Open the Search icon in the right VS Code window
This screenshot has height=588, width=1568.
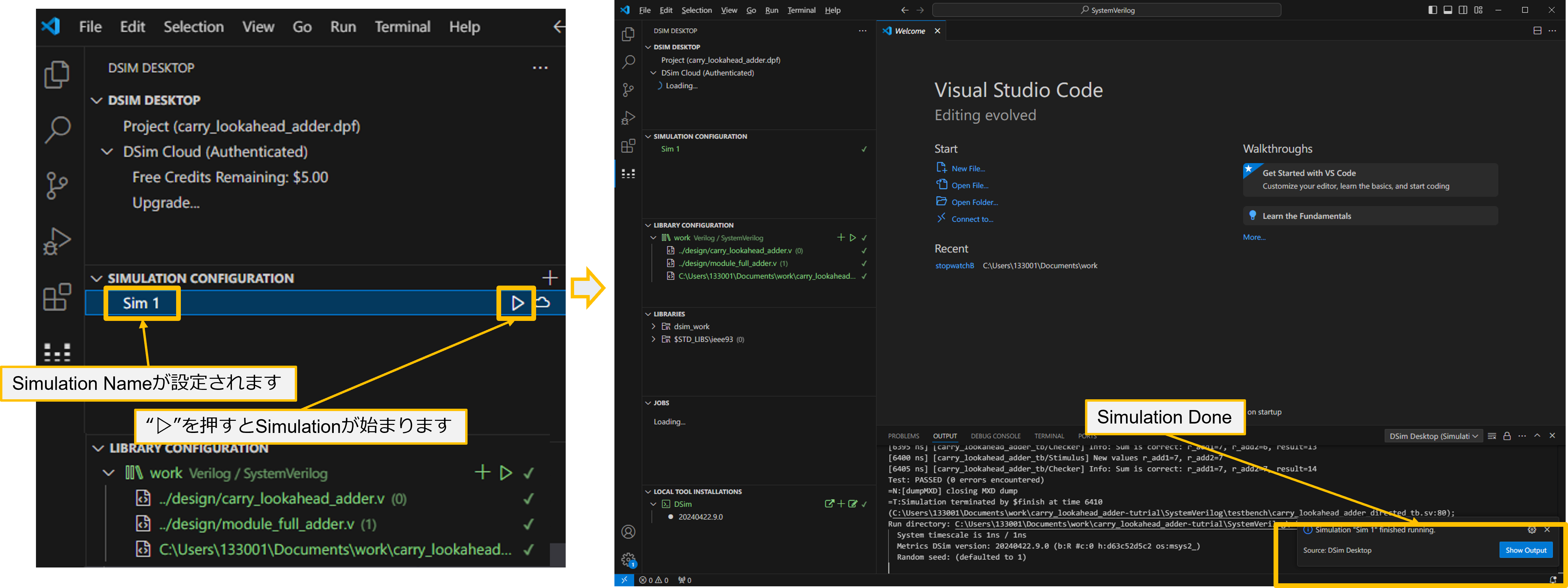628,62
